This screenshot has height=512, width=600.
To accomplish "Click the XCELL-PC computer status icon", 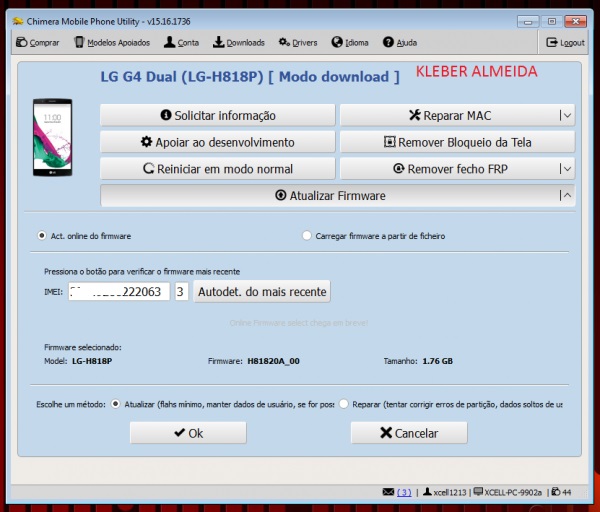I will pyautogui.click(x=478, y=492).
